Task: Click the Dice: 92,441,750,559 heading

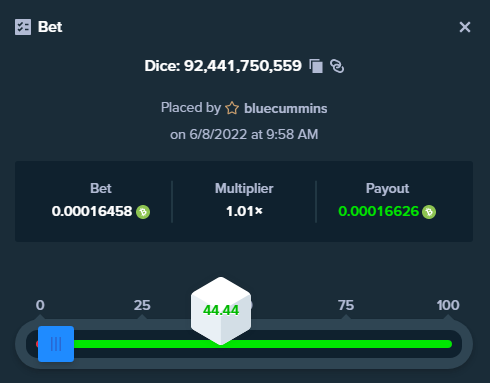Action: point(223,66)
